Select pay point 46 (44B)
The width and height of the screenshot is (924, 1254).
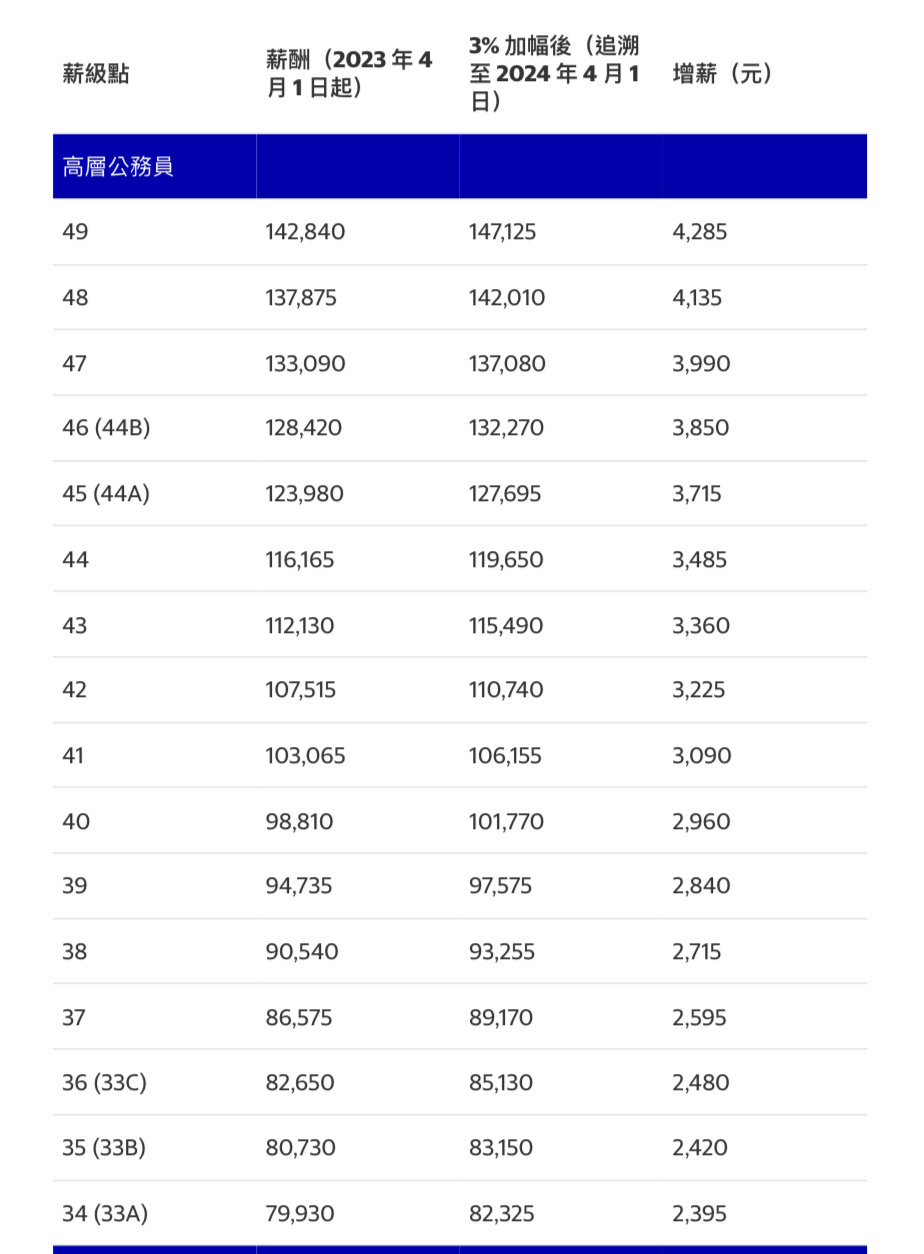pyautogui.click(x=106, y=428)
